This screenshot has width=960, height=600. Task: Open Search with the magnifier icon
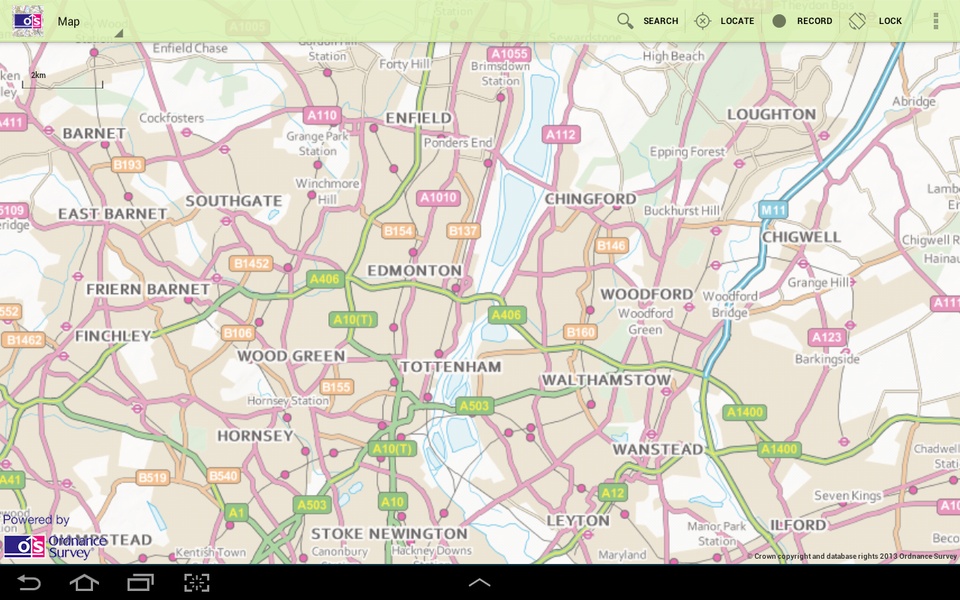625,21
